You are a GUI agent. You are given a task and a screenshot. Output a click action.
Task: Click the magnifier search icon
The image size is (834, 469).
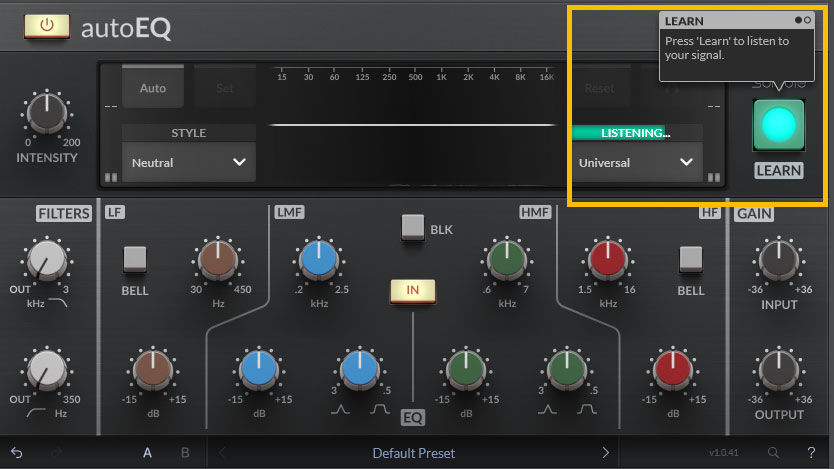tap(773, 453)
